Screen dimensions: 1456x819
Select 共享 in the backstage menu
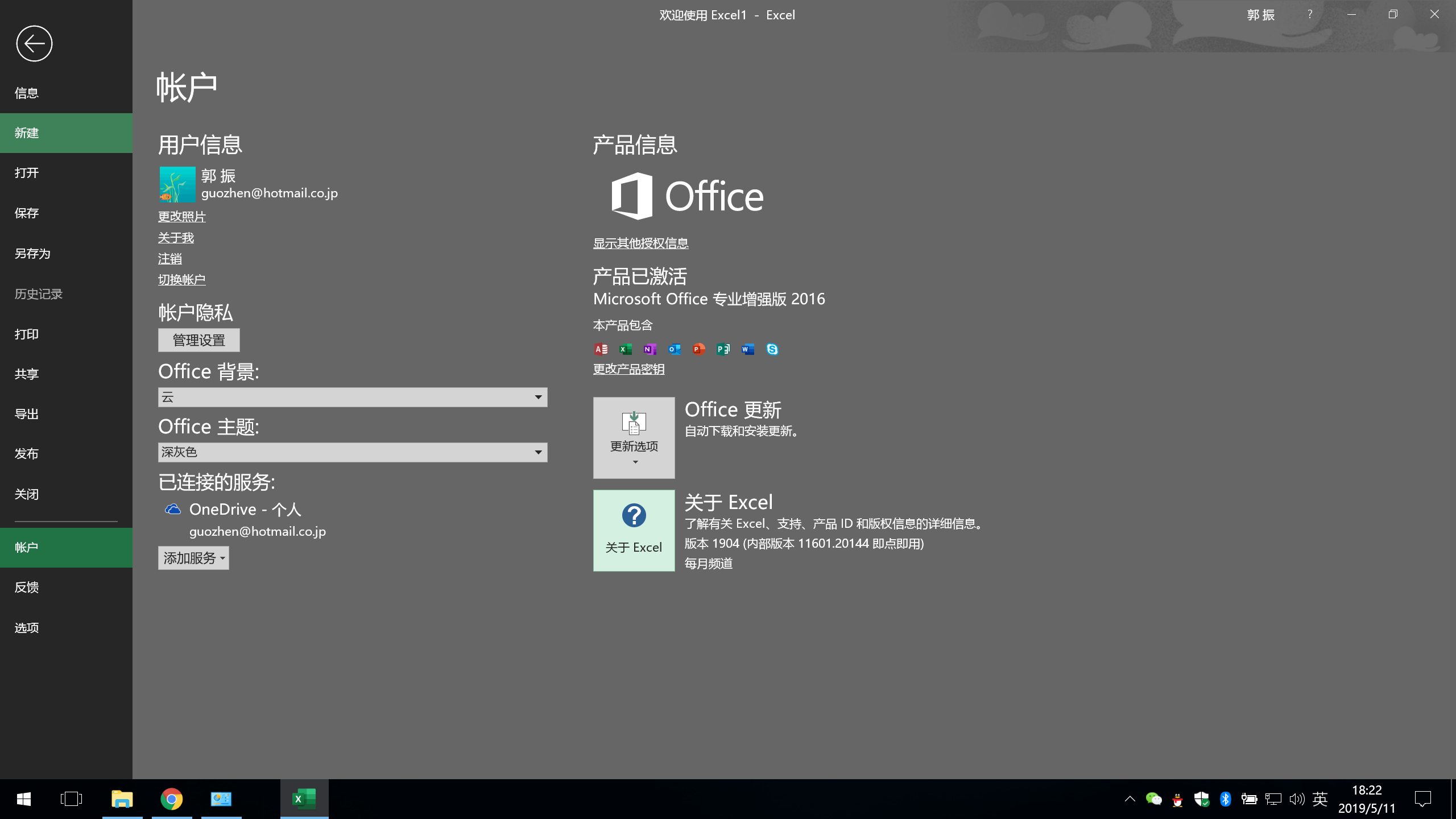pyautogui.click(x=66, y=374)
